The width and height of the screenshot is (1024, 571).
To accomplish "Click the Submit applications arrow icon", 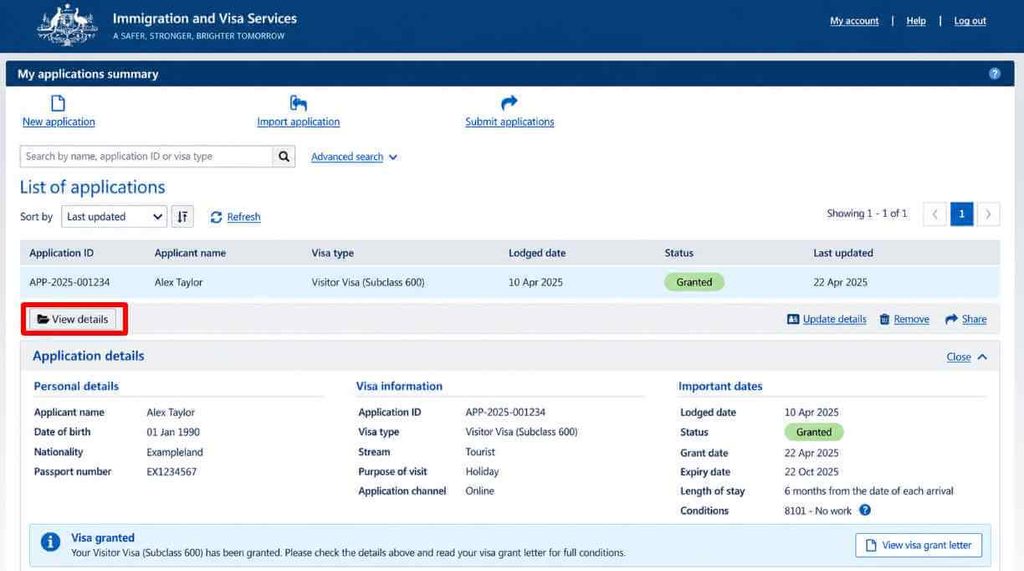I will (509, 103).
